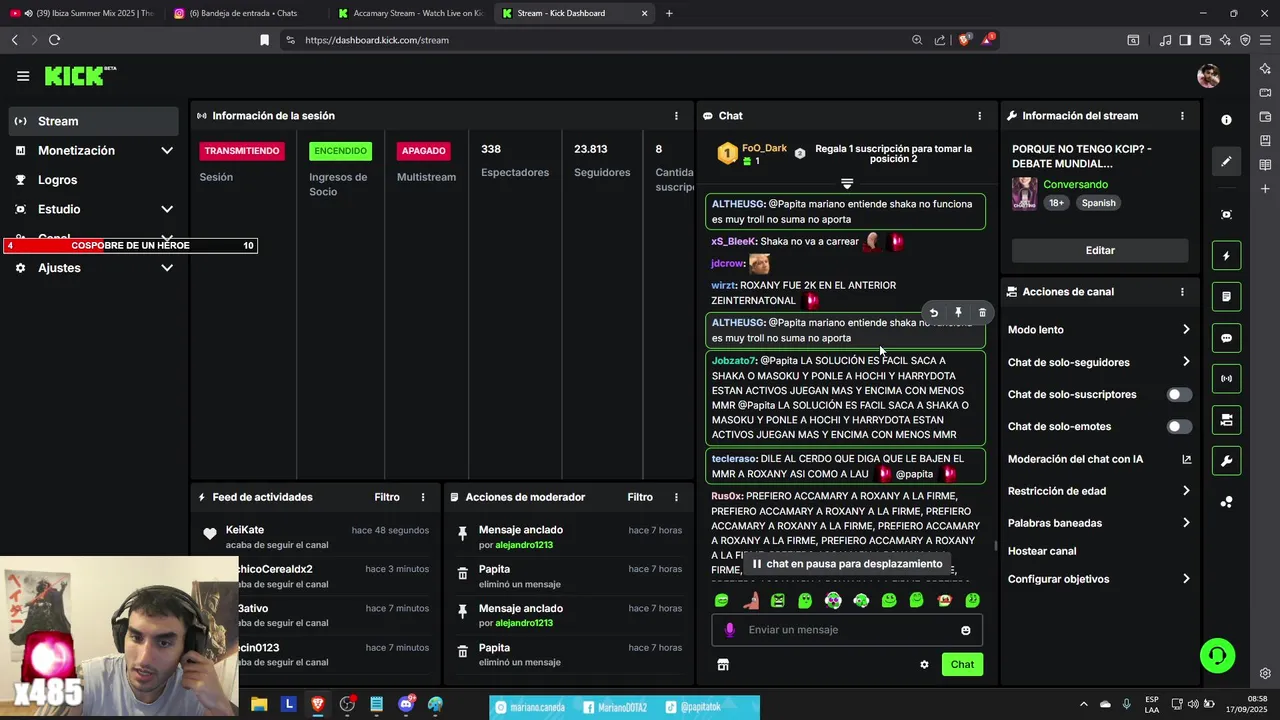The image size is (1280, 720).
Task: Click the browser address bar URL
Action: tap(377, 40)
